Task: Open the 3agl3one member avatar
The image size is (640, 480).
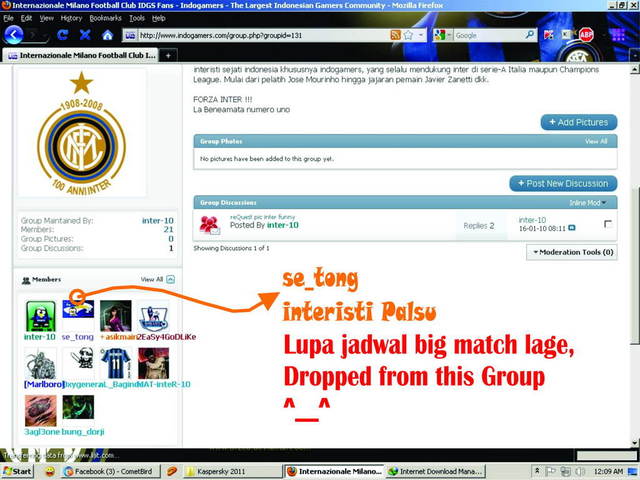Action: coord(40,411)
